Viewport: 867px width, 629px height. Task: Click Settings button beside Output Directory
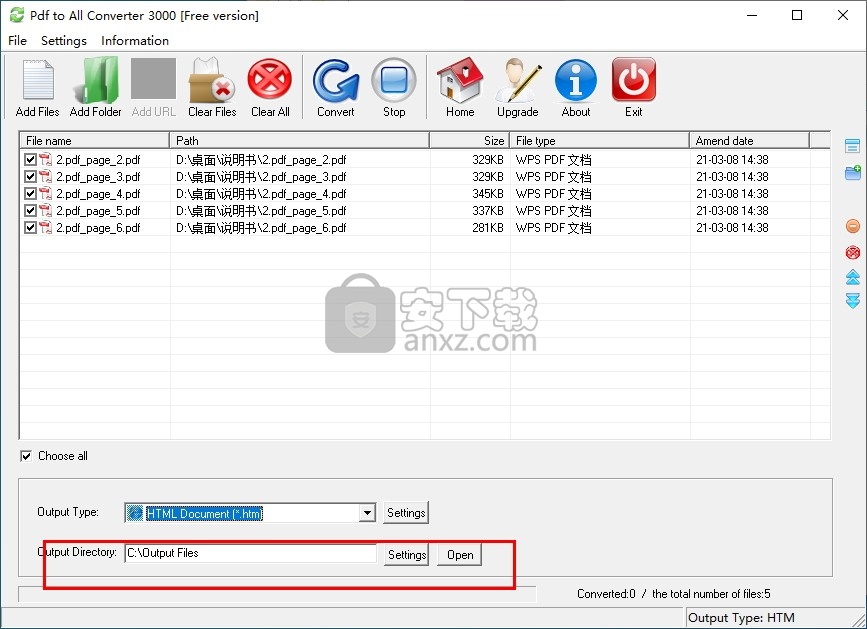click(x=406, y=554)
